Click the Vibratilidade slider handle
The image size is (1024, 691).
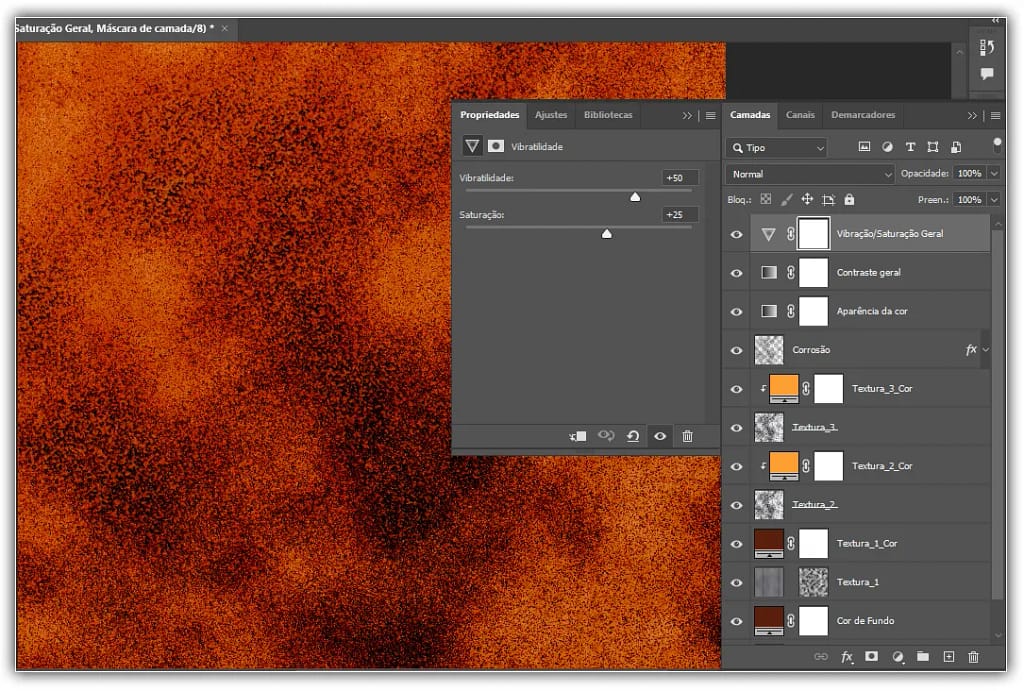(635, 197)
